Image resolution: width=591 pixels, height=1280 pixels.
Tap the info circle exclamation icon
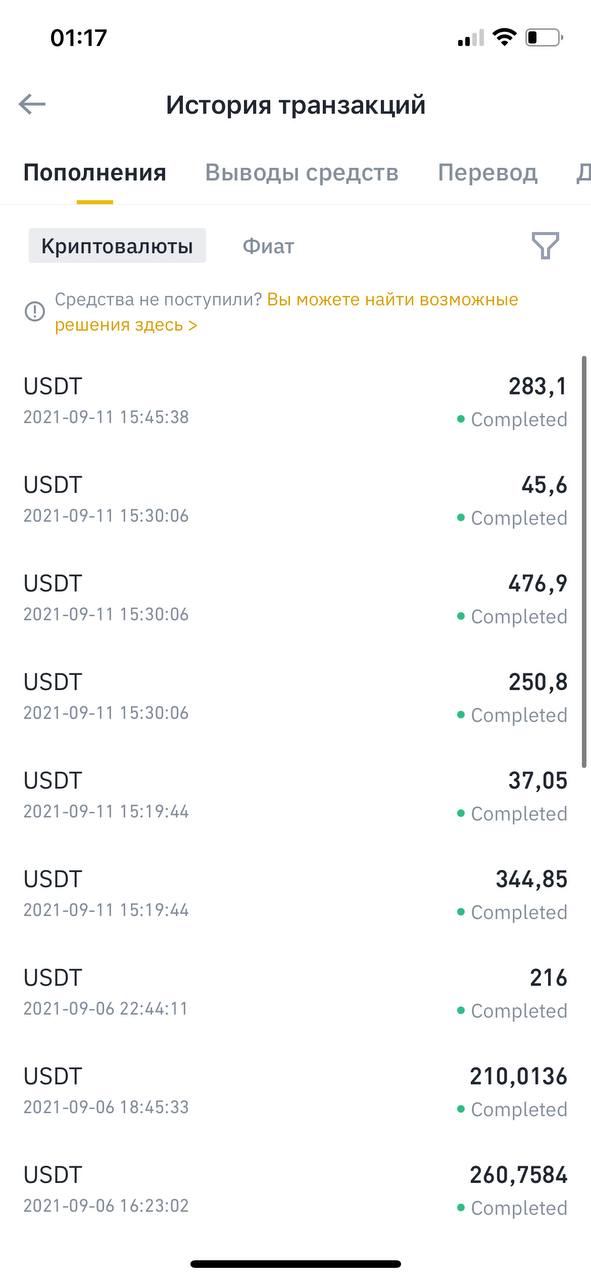pyautogui.click(x=35, y=312)
